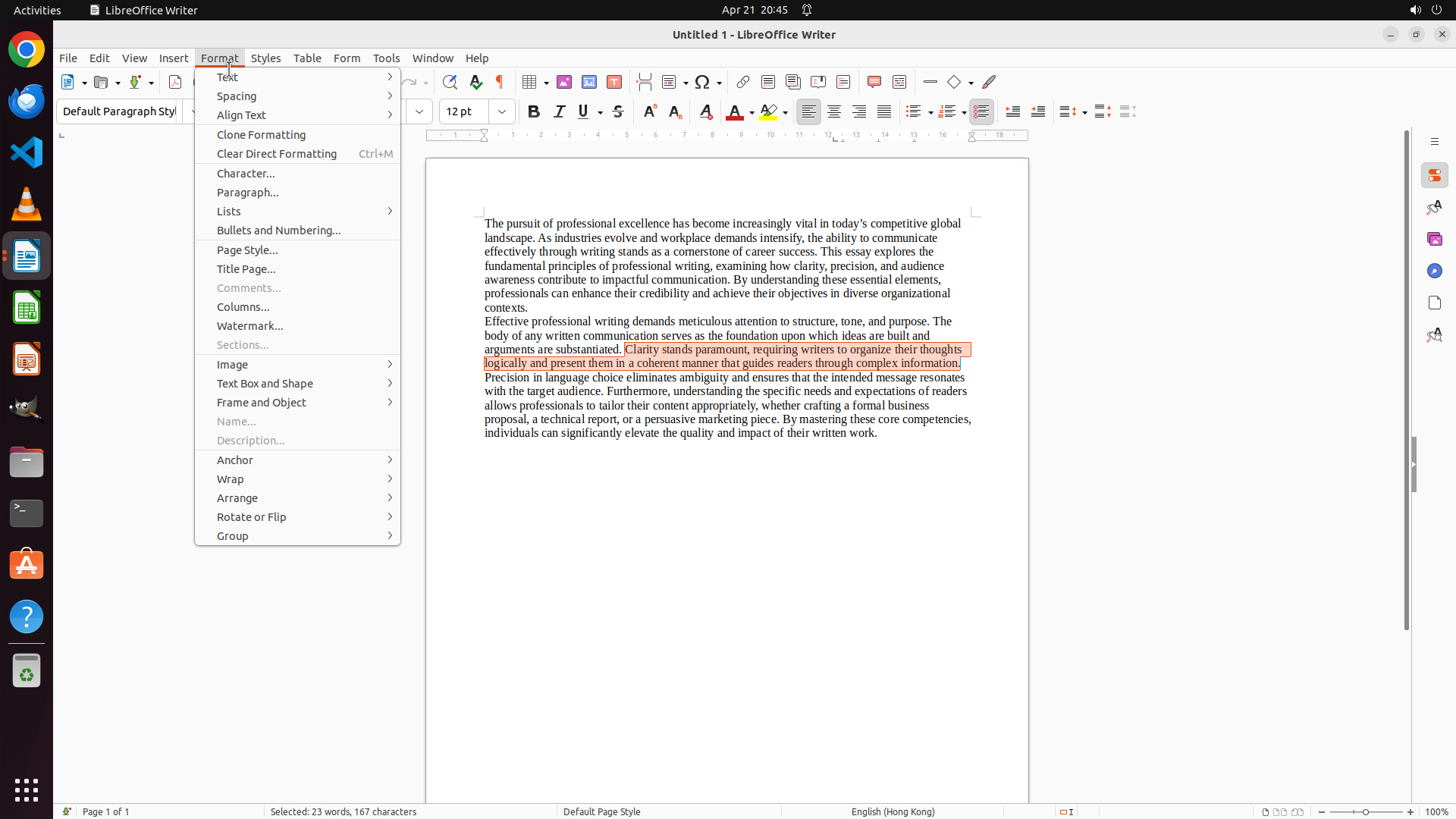Click the Spelling check icon
The width and height of the screenshot is (1456, 819).
click(x=475, y=82)
